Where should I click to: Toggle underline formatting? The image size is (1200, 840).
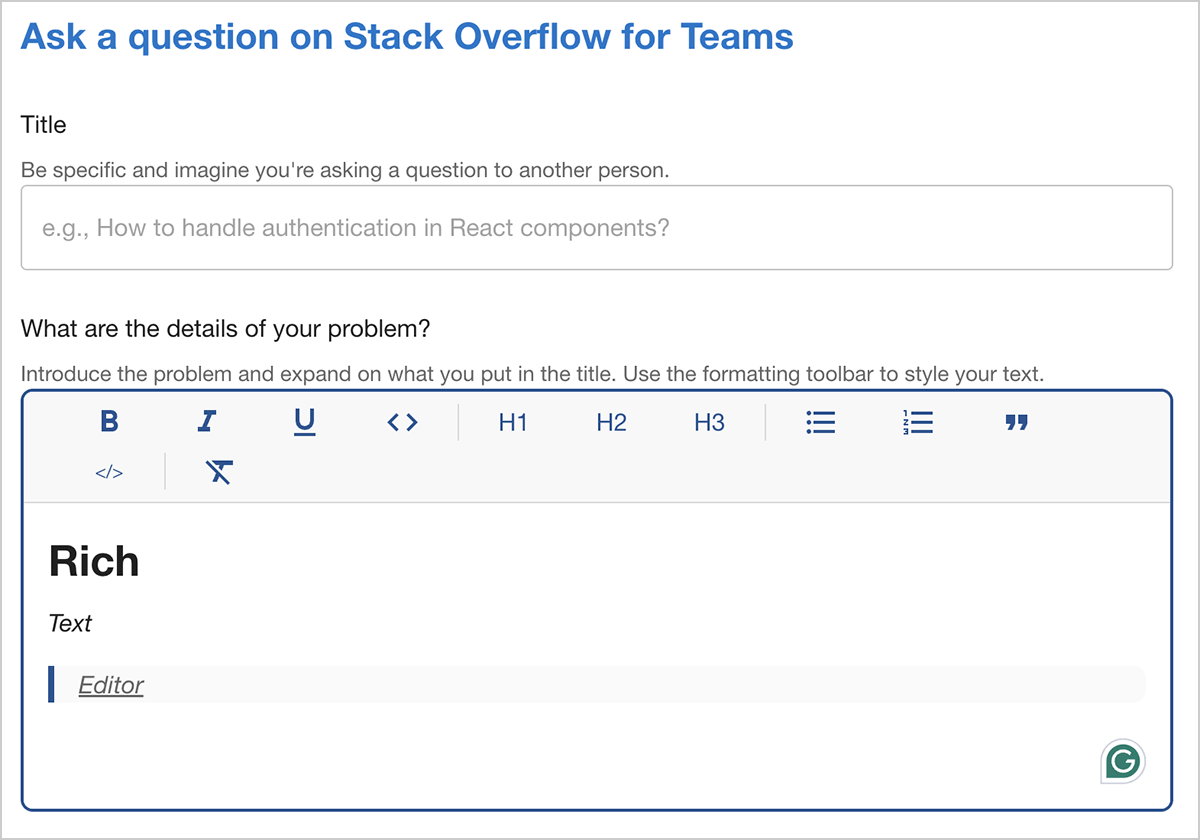304,422
